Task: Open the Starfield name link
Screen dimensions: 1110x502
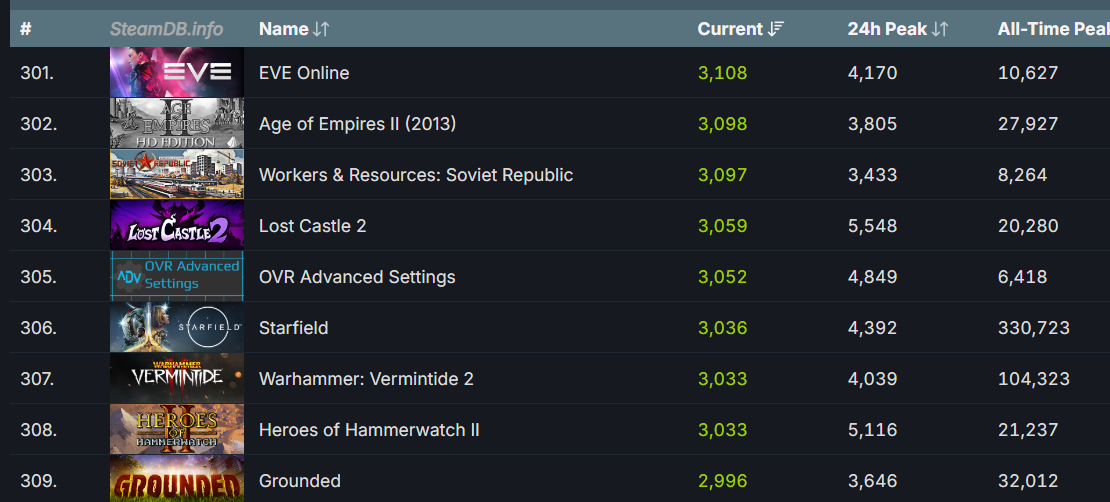Action: [x=293, y=328]
